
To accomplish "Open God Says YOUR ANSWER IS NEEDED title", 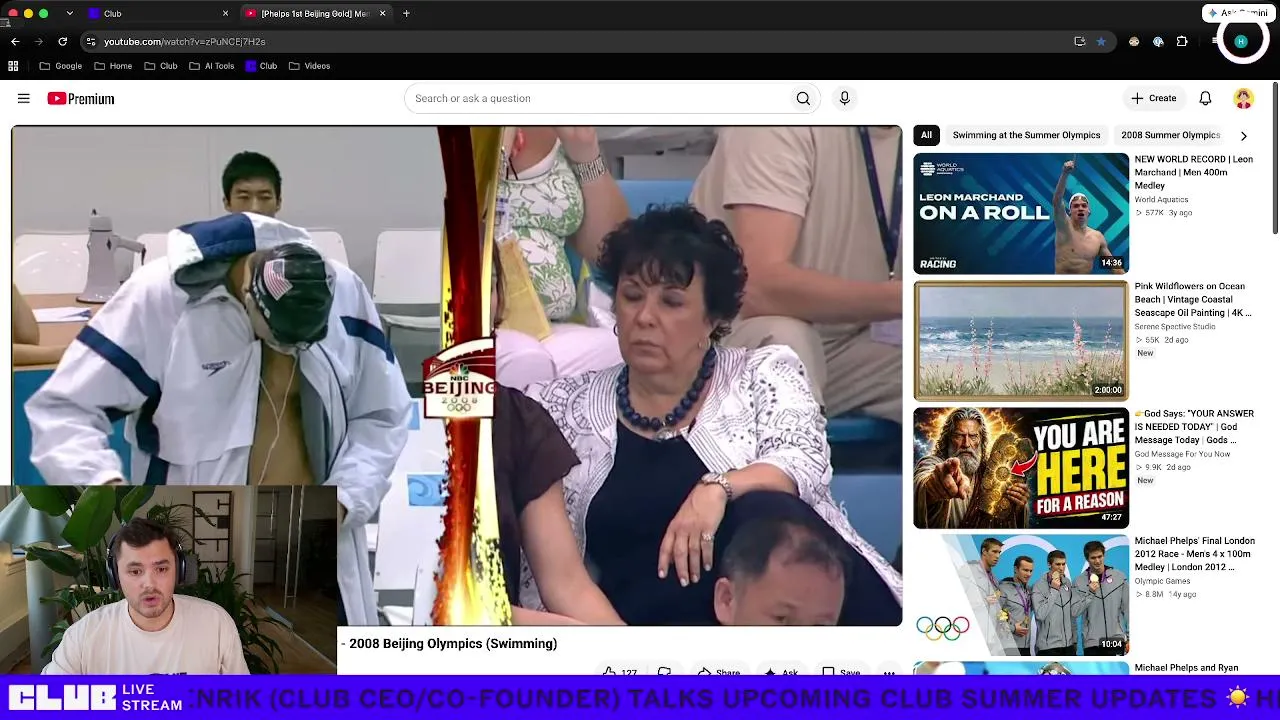I will 1194,426.
